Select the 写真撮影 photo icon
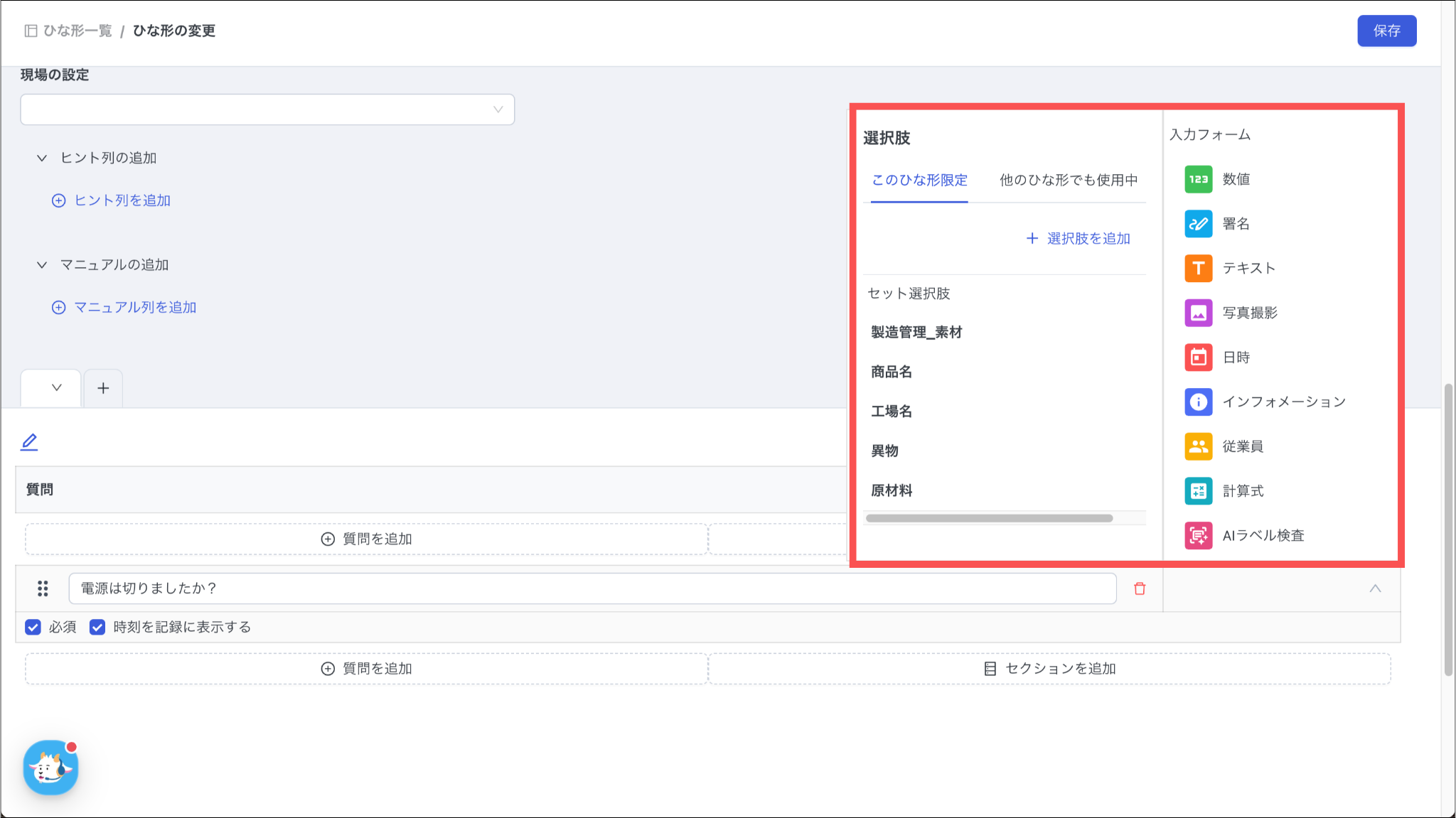The width and height of the screenshot is (1456, 818). (x=1198, y=313)
